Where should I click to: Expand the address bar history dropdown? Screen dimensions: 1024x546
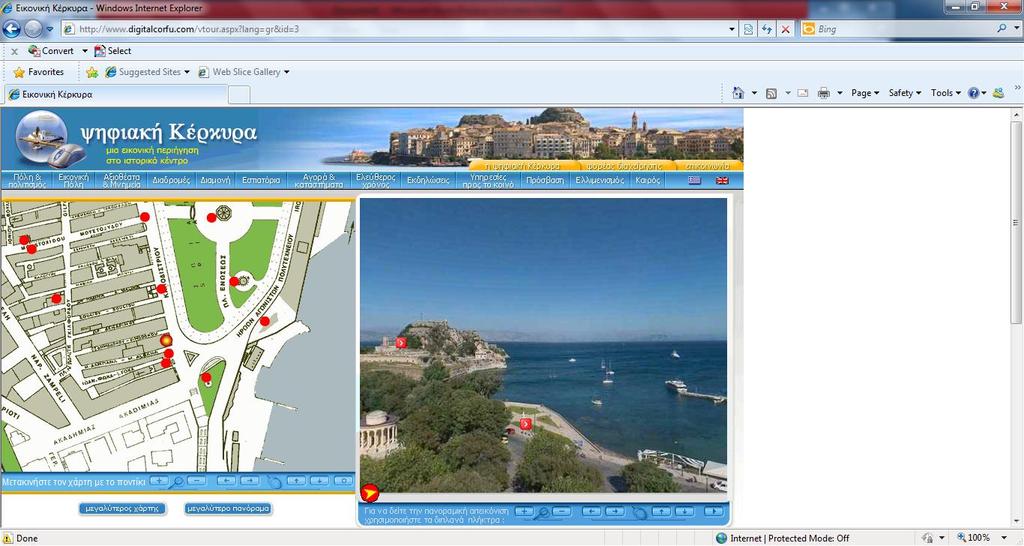point(731,29)
